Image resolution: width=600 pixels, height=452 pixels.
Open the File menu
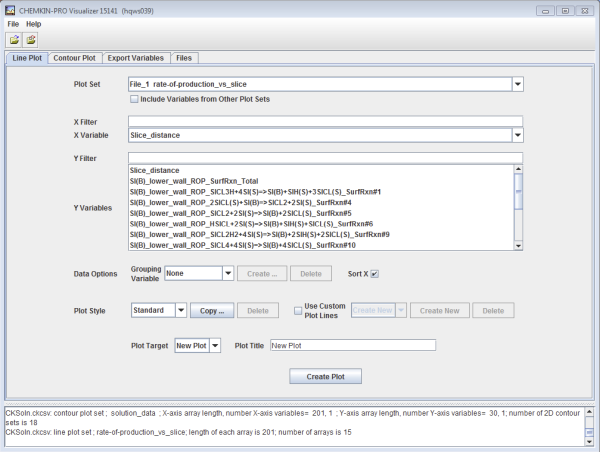(14, 23)
